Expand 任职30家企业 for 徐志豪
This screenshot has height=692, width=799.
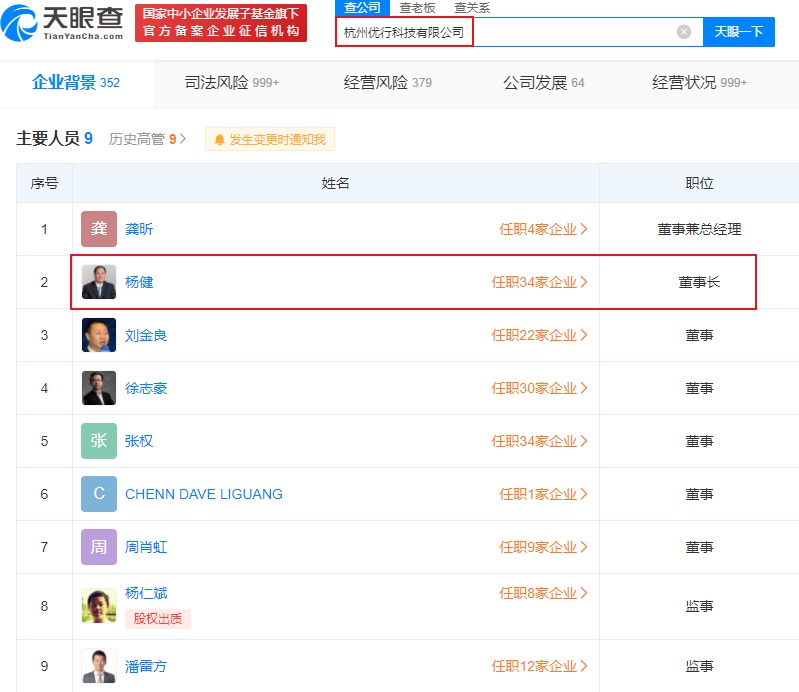click(x=540, y=388)
